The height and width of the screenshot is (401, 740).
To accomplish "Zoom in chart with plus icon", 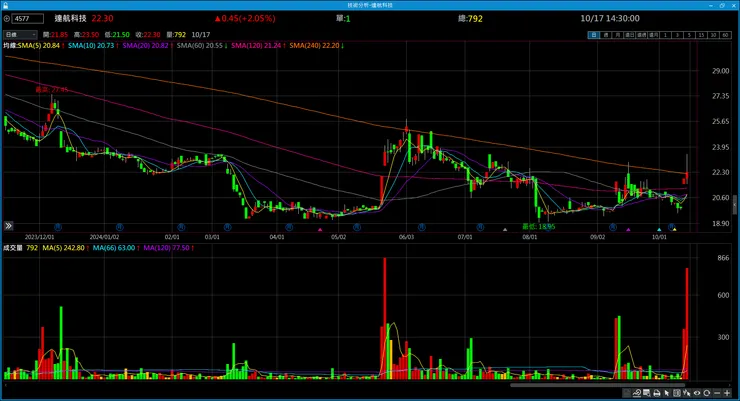I will (727, 393).
